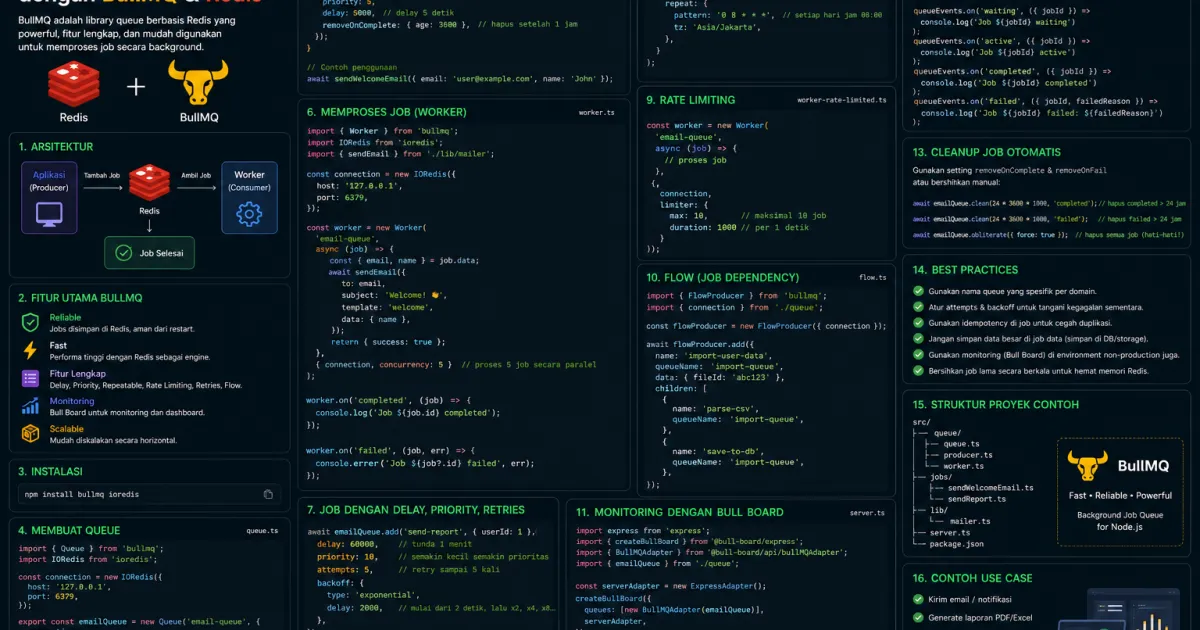
Task: Click 'Background Job Queue for Node.js' text
Action: (1120, 520)
